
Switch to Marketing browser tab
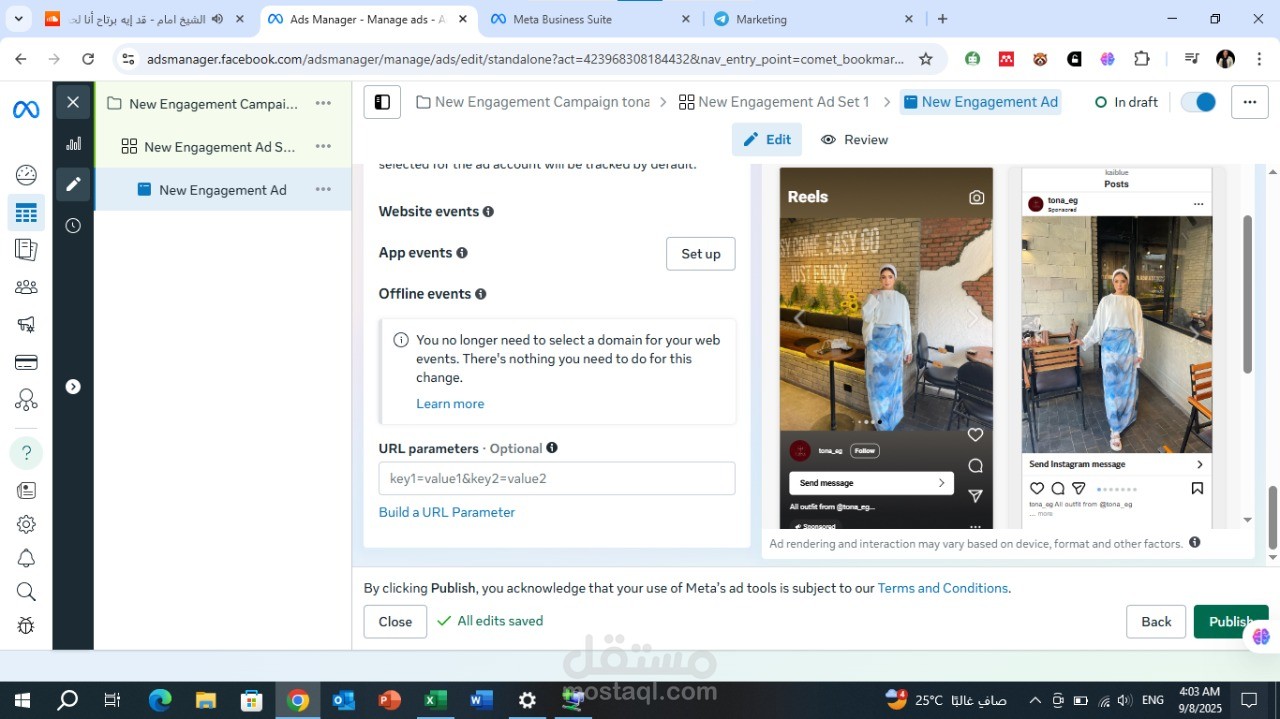pos(810,19)
